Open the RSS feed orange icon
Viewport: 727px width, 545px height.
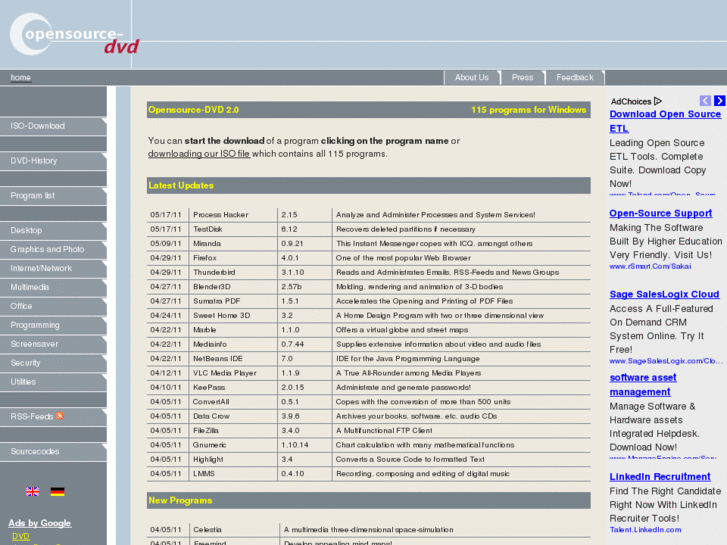[60, 416]
